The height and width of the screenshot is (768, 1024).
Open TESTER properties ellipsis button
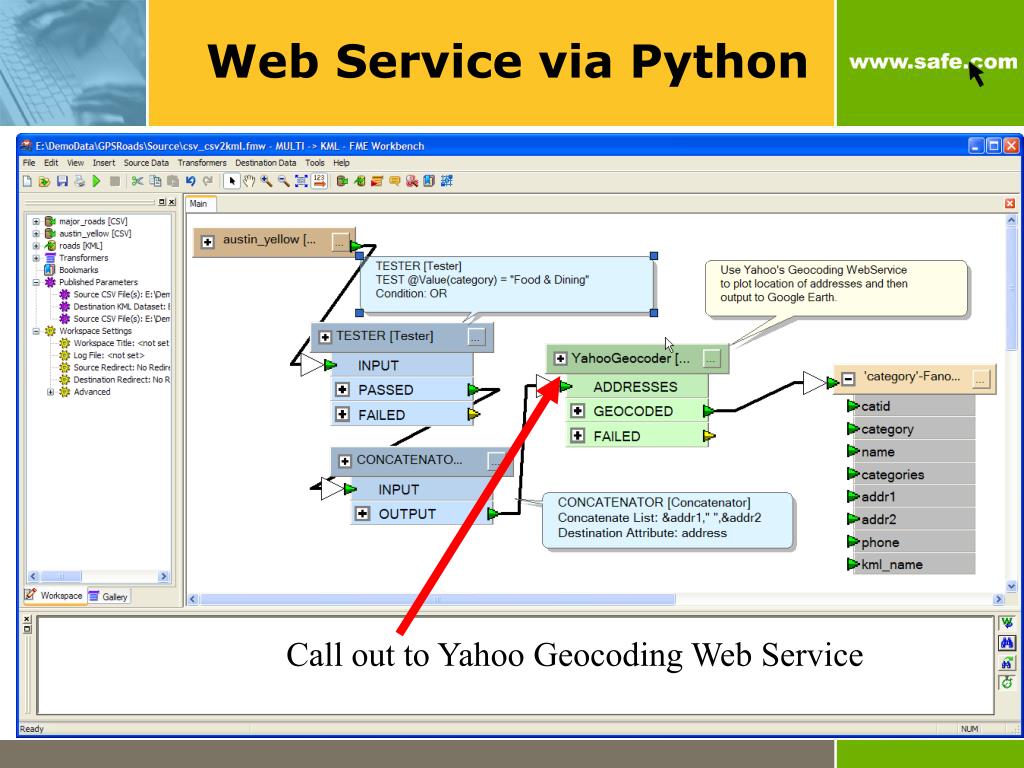(477, 337)
